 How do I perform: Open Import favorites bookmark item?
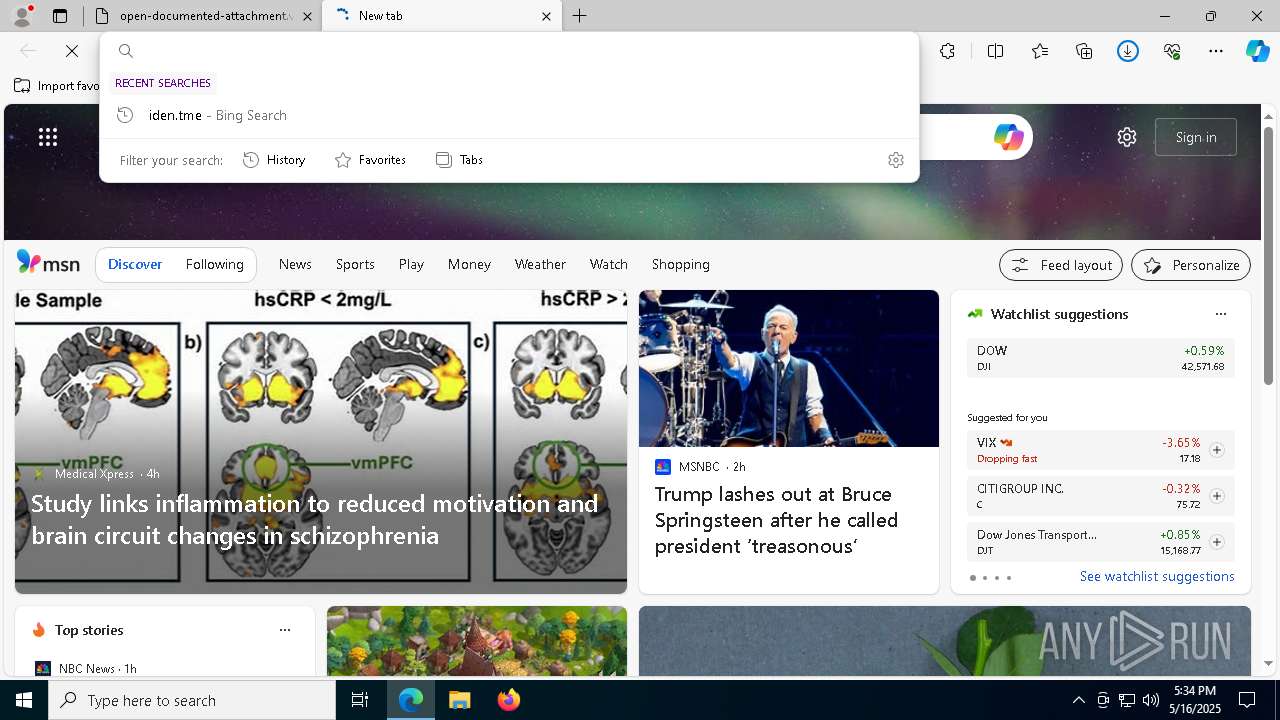(x=57, y=86)
